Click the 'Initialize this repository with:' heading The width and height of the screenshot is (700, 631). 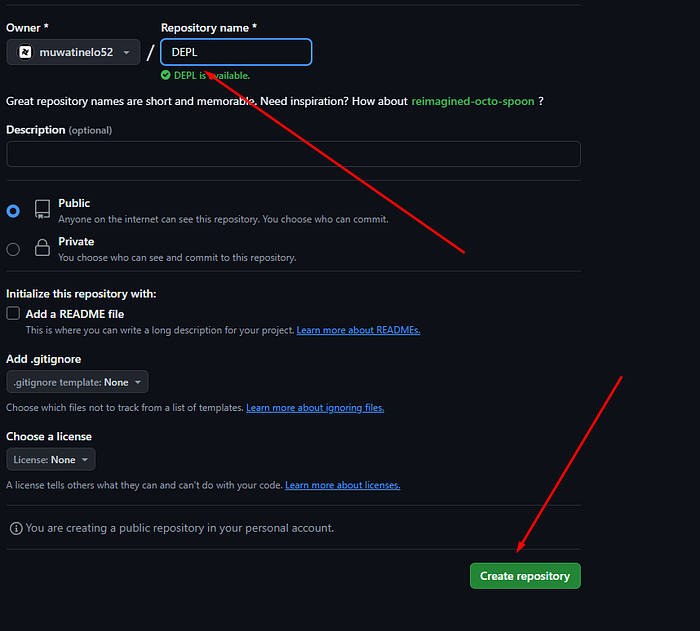pos(81,294)
